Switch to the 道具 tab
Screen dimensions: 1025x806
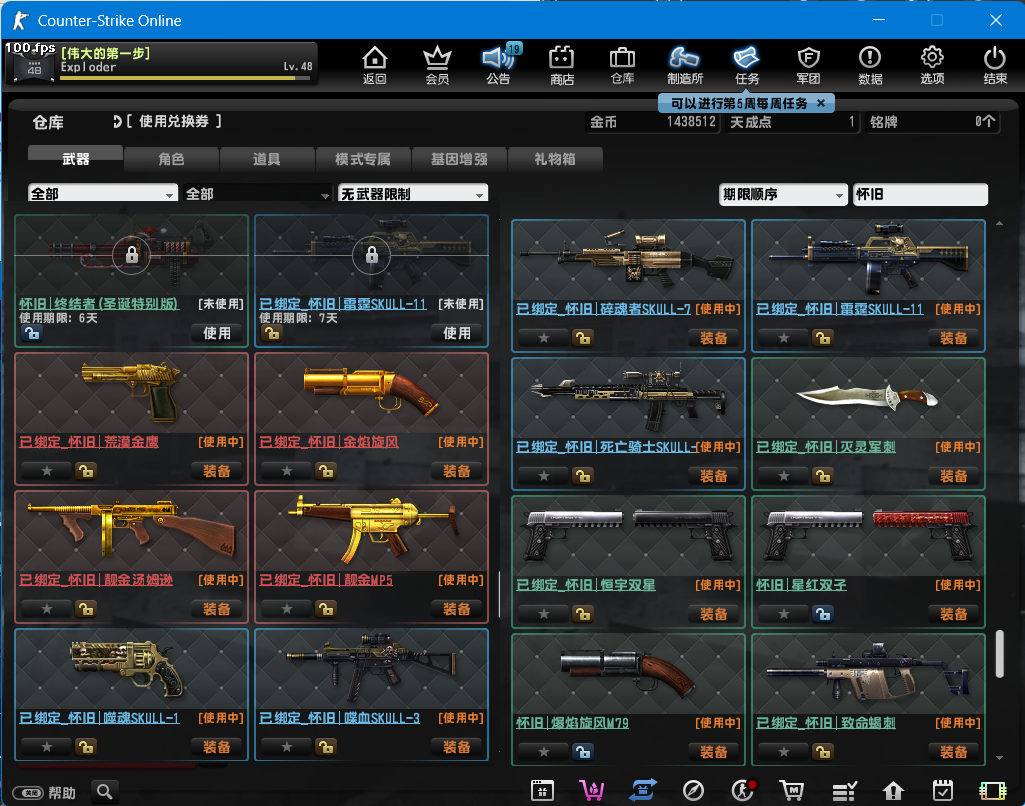[267, 159]
